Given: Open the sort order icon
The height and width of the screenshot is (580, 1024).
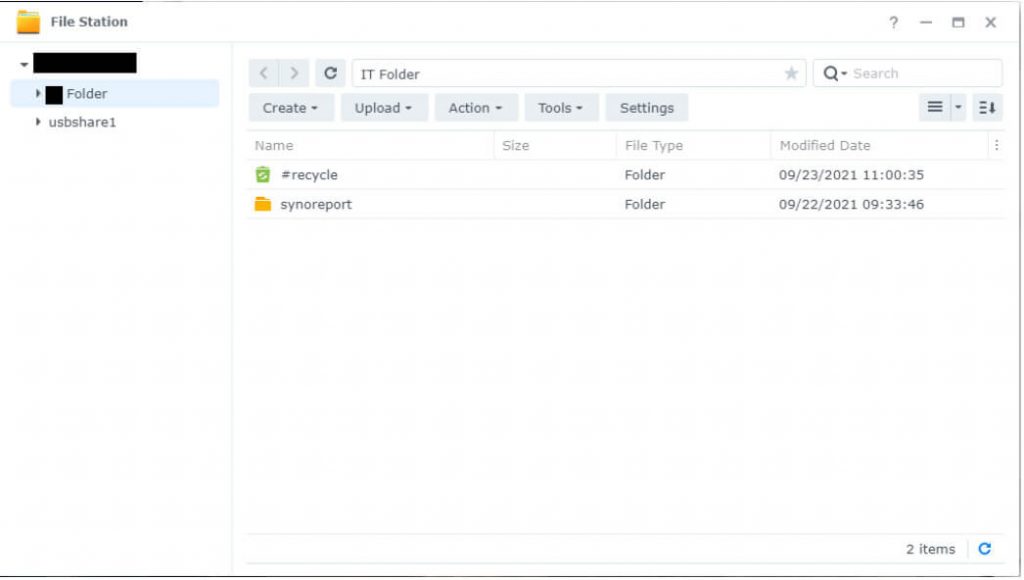Looking at the screenshot, I should pos(987,107).
